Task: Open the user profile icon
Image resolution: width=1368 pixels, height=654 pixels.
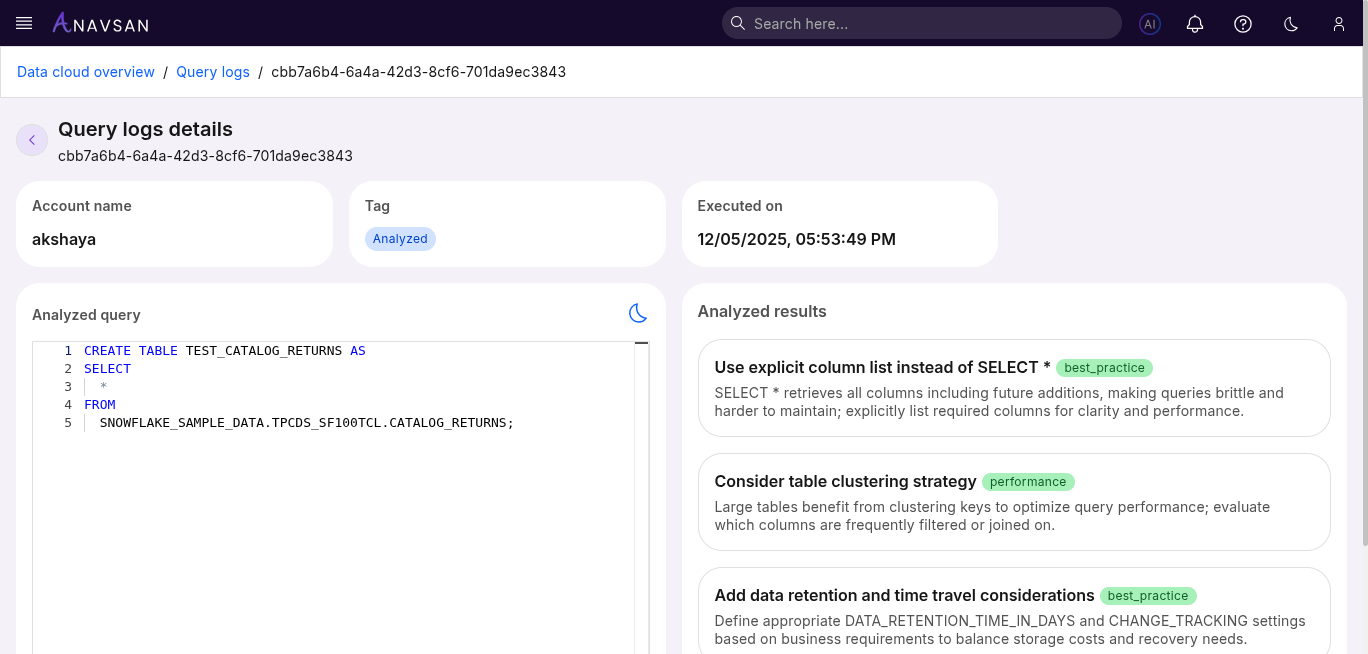Action: tap(1339, 24)
